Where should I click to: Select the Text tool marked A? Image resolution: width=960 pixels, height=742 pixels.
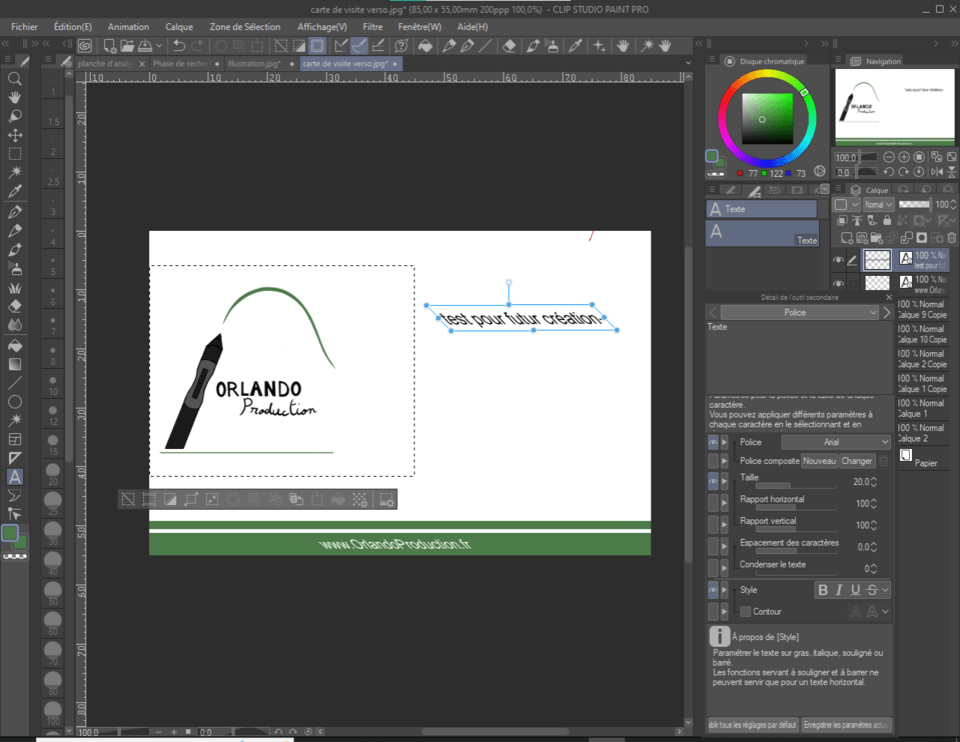15,477
